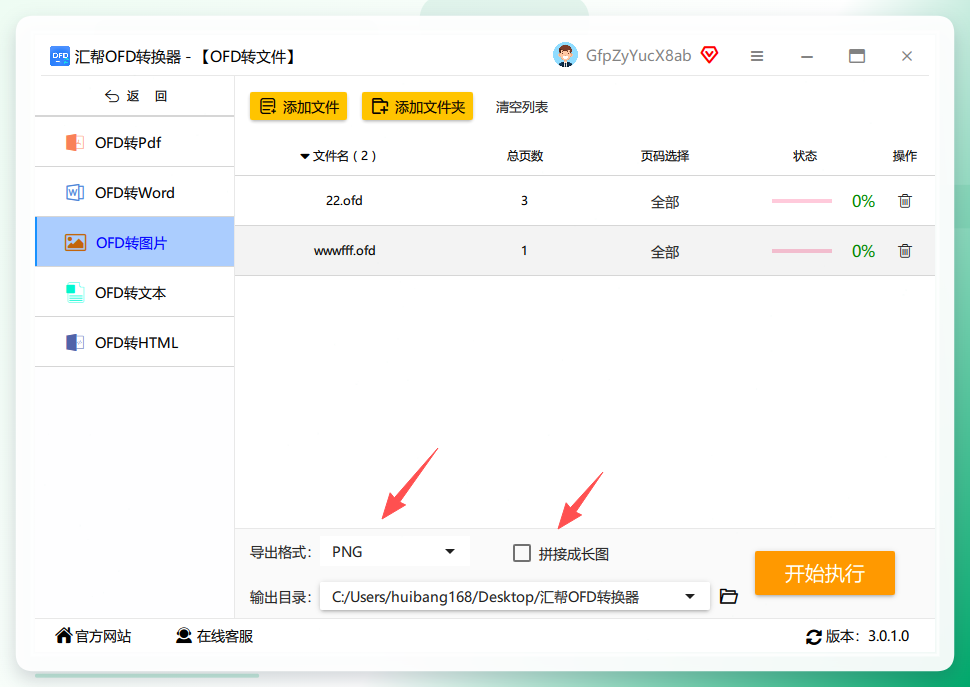The width and height of the screenshot is (970, 687).
Task: Click the 0% status of wwwfff.ofd
Action: [863, 251]
